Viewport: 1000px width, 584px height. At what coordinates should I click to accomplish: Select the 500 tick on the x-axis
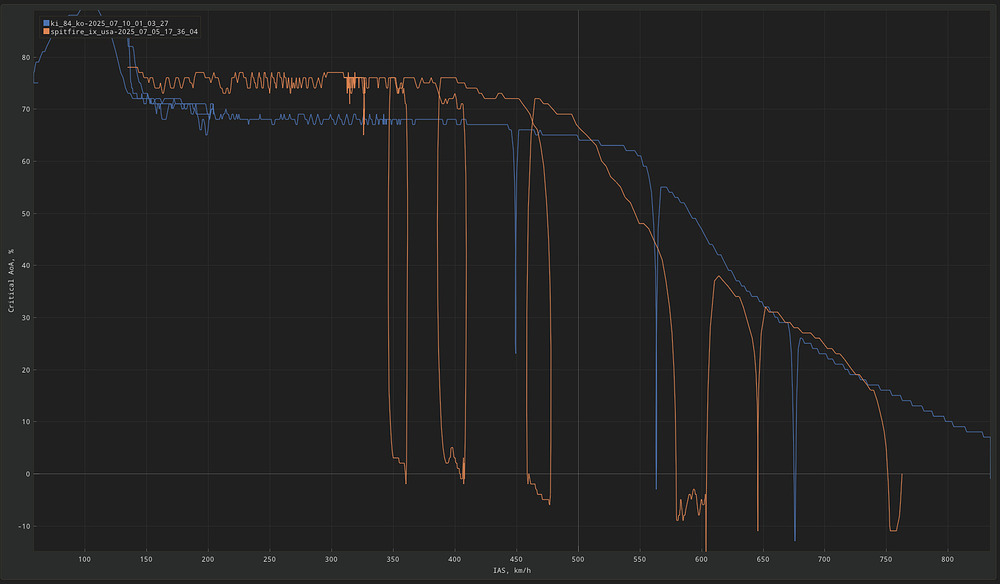click(x=578, y=558)
